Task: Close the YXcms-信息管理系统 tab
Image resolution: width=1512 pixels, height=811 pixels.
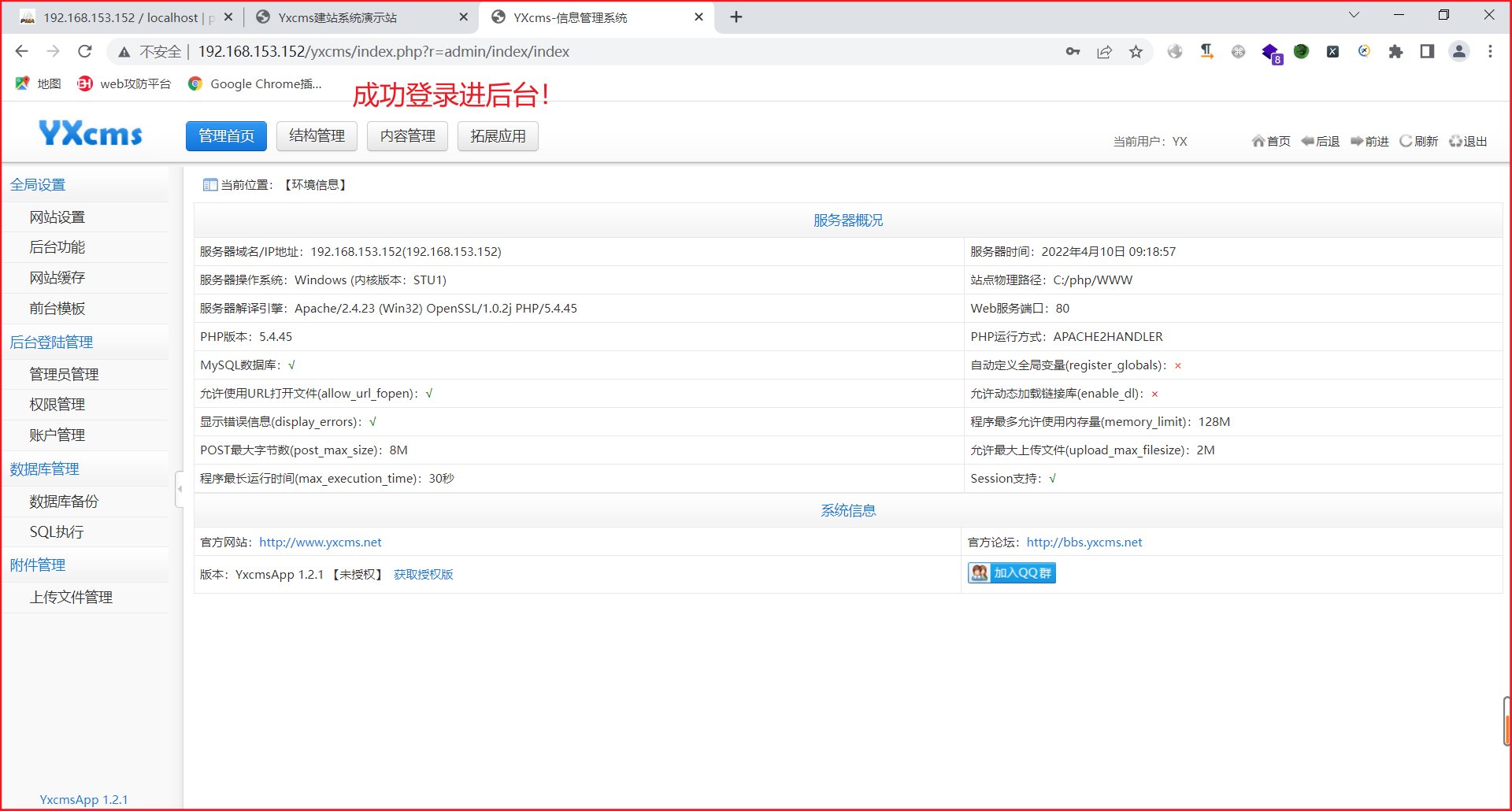Action: point(699,17)
